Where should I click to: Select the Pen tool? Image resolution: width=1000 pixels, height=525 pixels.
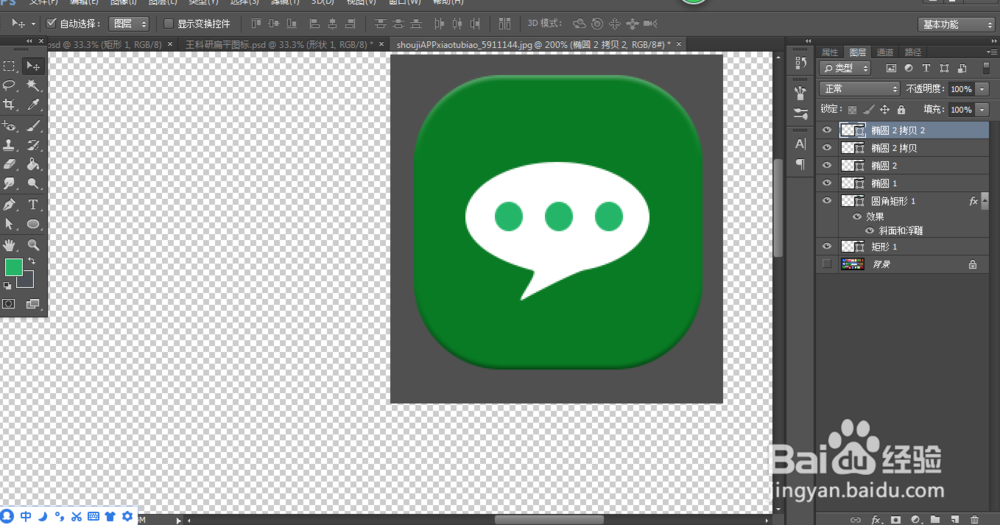[10, 205]
